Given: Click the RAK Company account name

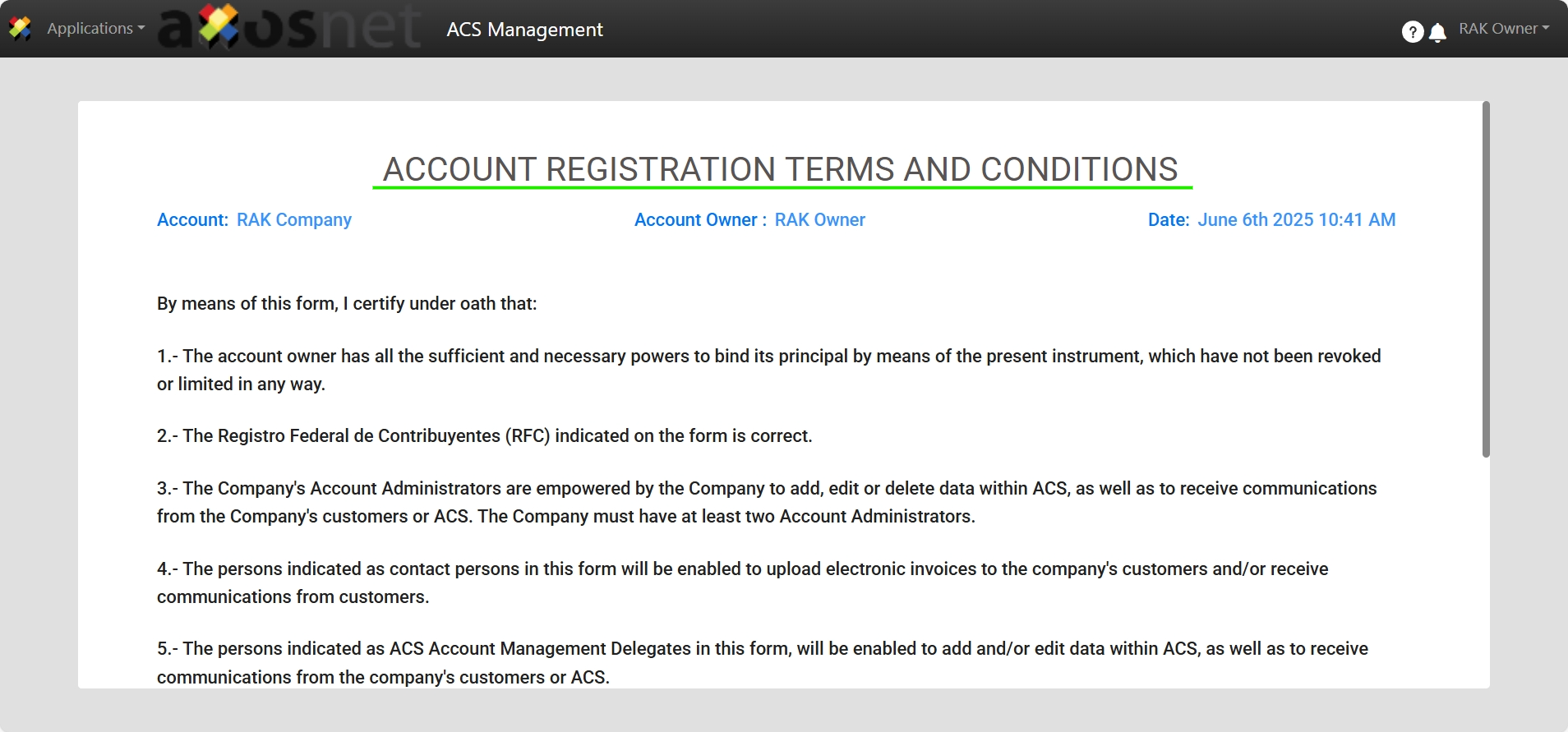Looking at the screenshot, I should coord(293,220).
